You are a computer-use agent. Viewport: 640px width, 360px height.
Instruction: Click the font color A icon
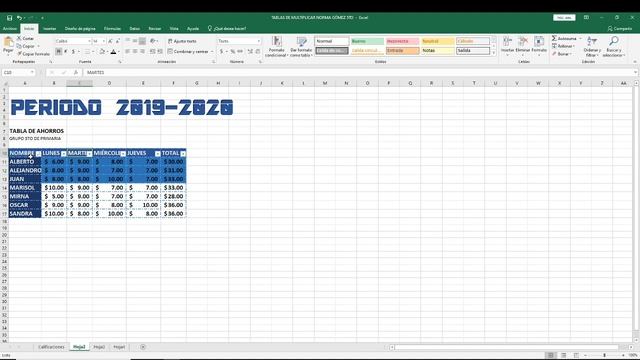pyautogui.click(x=113, y=52)
